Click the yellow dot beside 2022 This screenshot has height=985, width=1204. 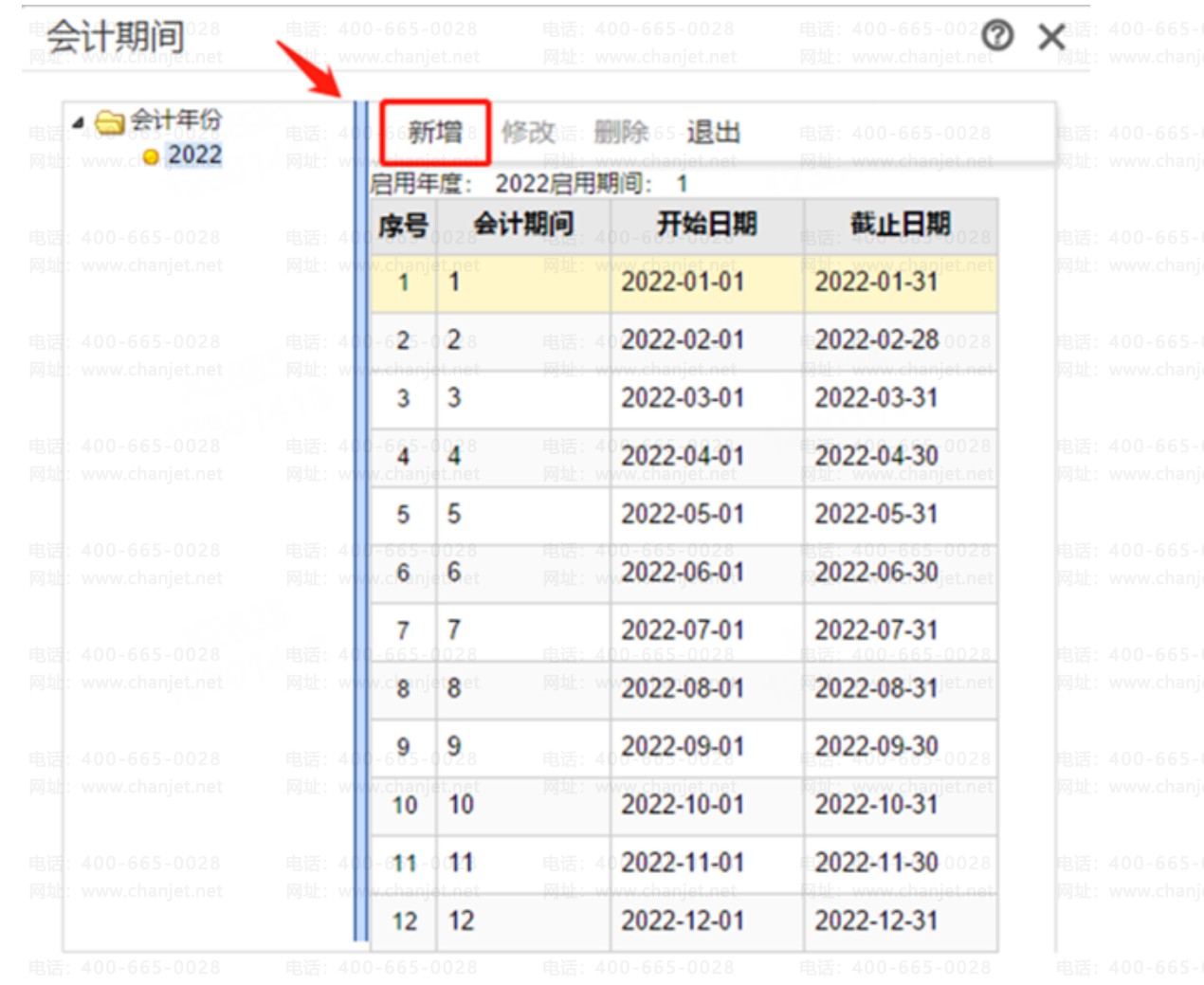pyautogui.click(x=151, y=157)
